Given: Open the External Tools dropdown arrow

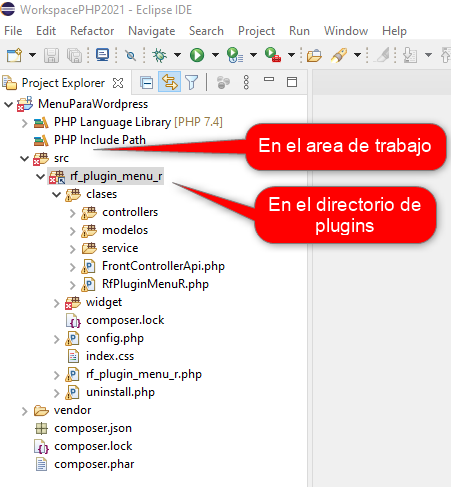Looking at the screenshot, I should pos(291,55).
